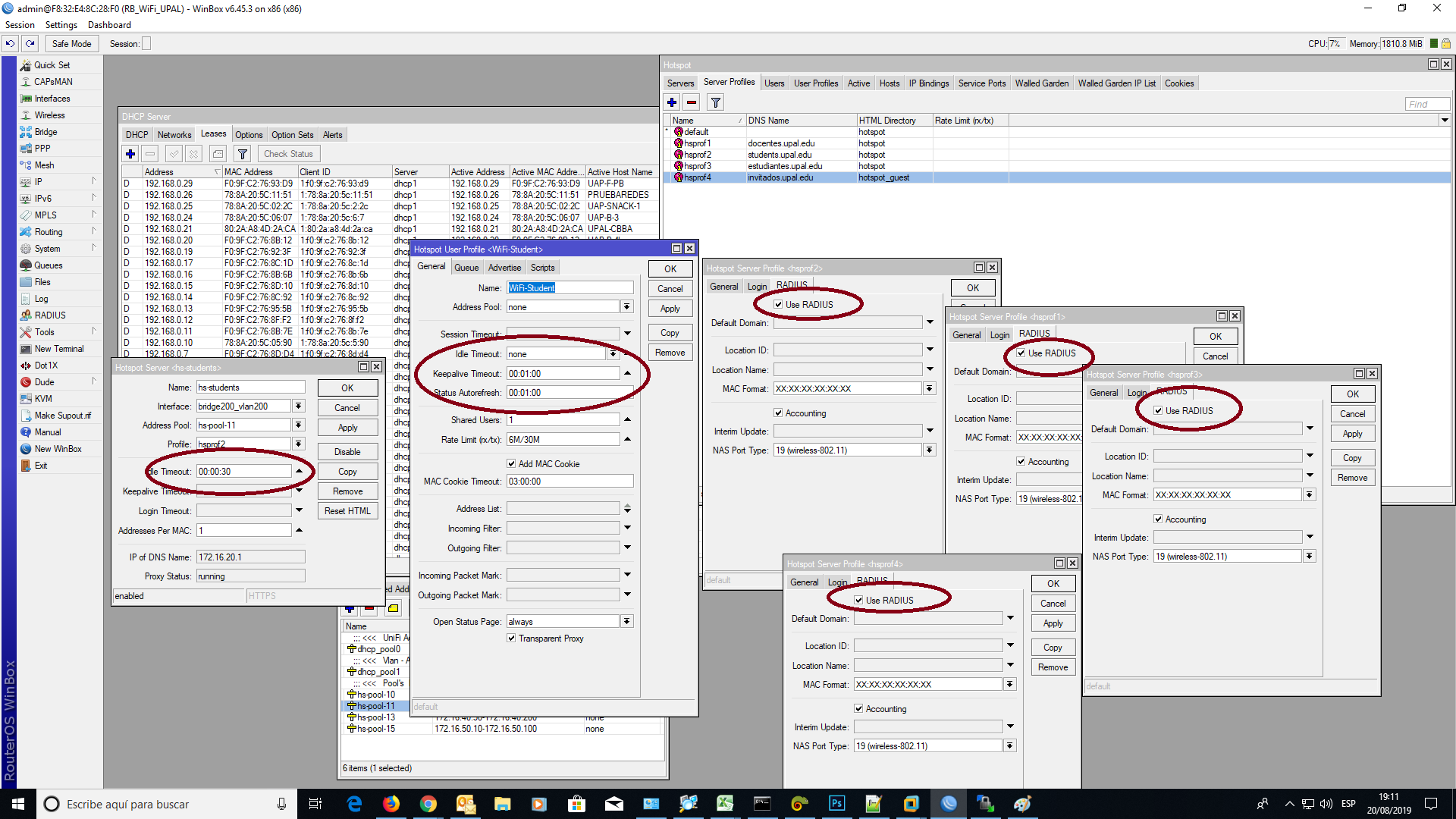
Task: Expand the Interface dropdown in hs-students server
Action: tap(299, 406)
